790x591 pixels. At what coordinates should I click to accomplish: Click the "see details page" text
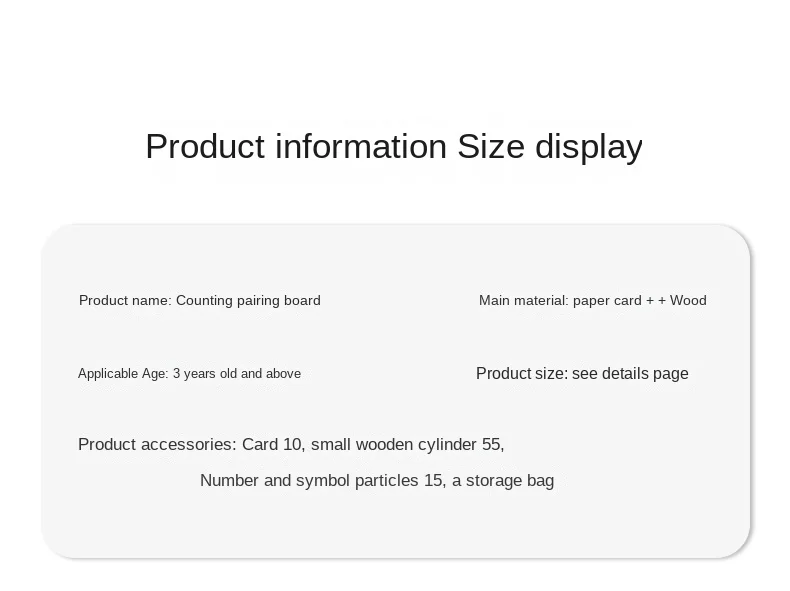coord(630,374)
